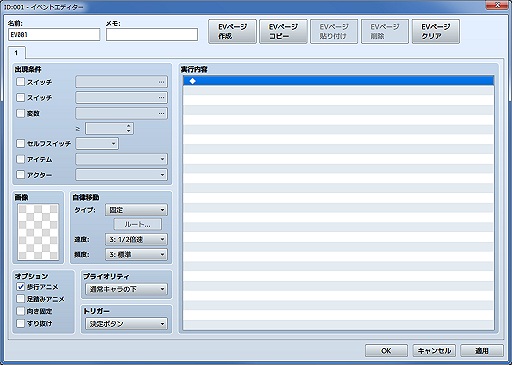Click the EVページクリア button
The width and height of the screenshot is (512, 365).
pyautogui.click(x=436, y=31)
